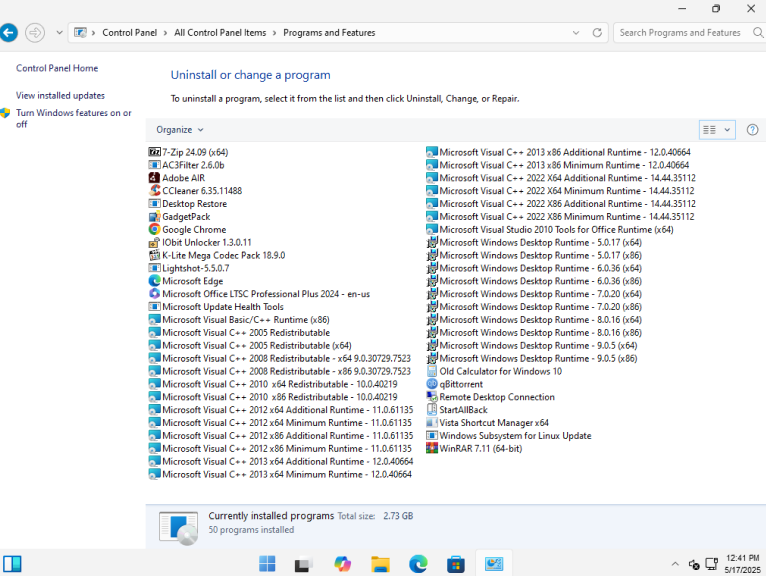766x576 pixels.
Task: Go back using the blue arrow
Action: (x=8, y=33)
